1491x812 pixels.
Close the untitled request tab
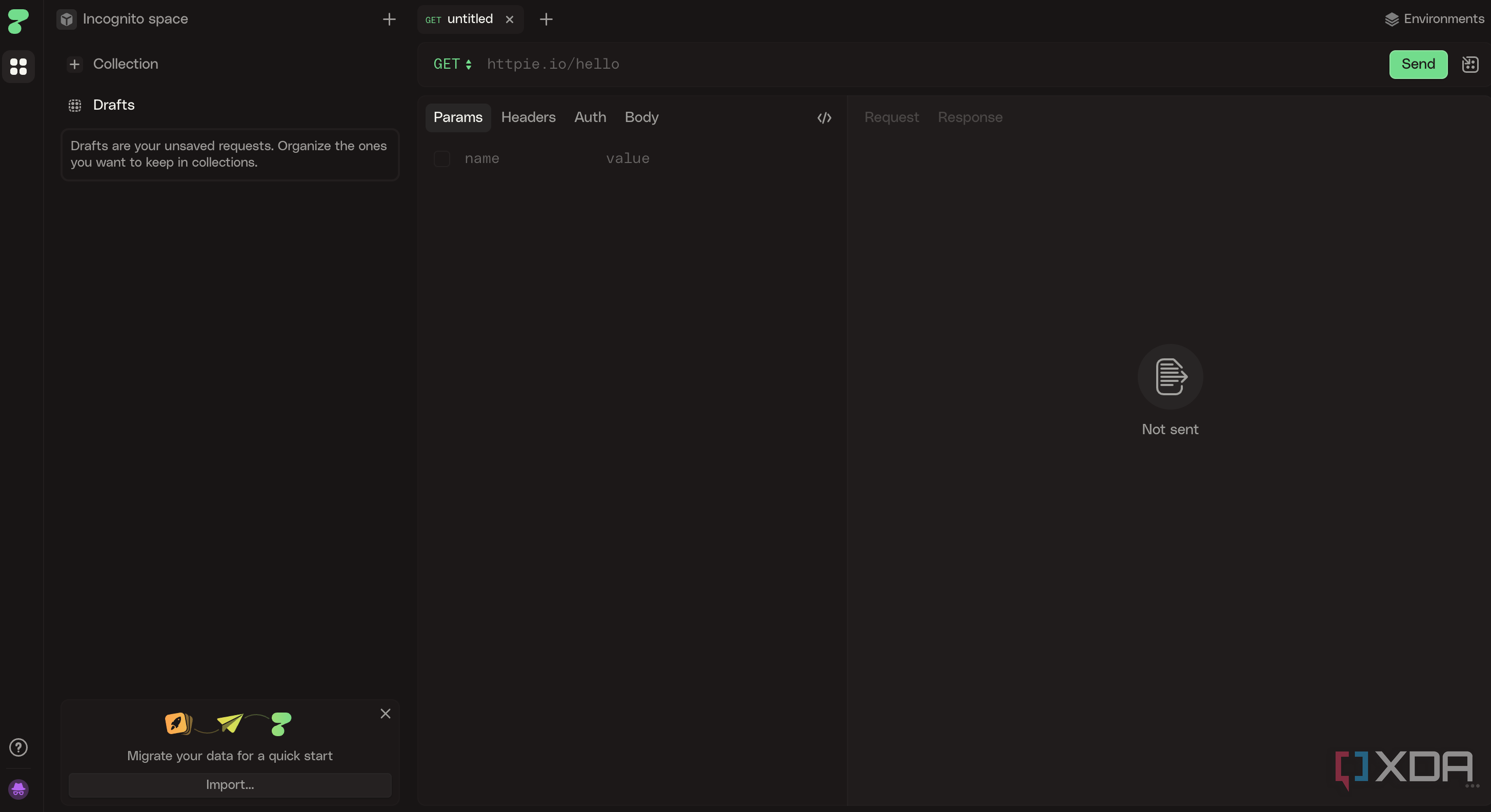click(x=509, y=19)
